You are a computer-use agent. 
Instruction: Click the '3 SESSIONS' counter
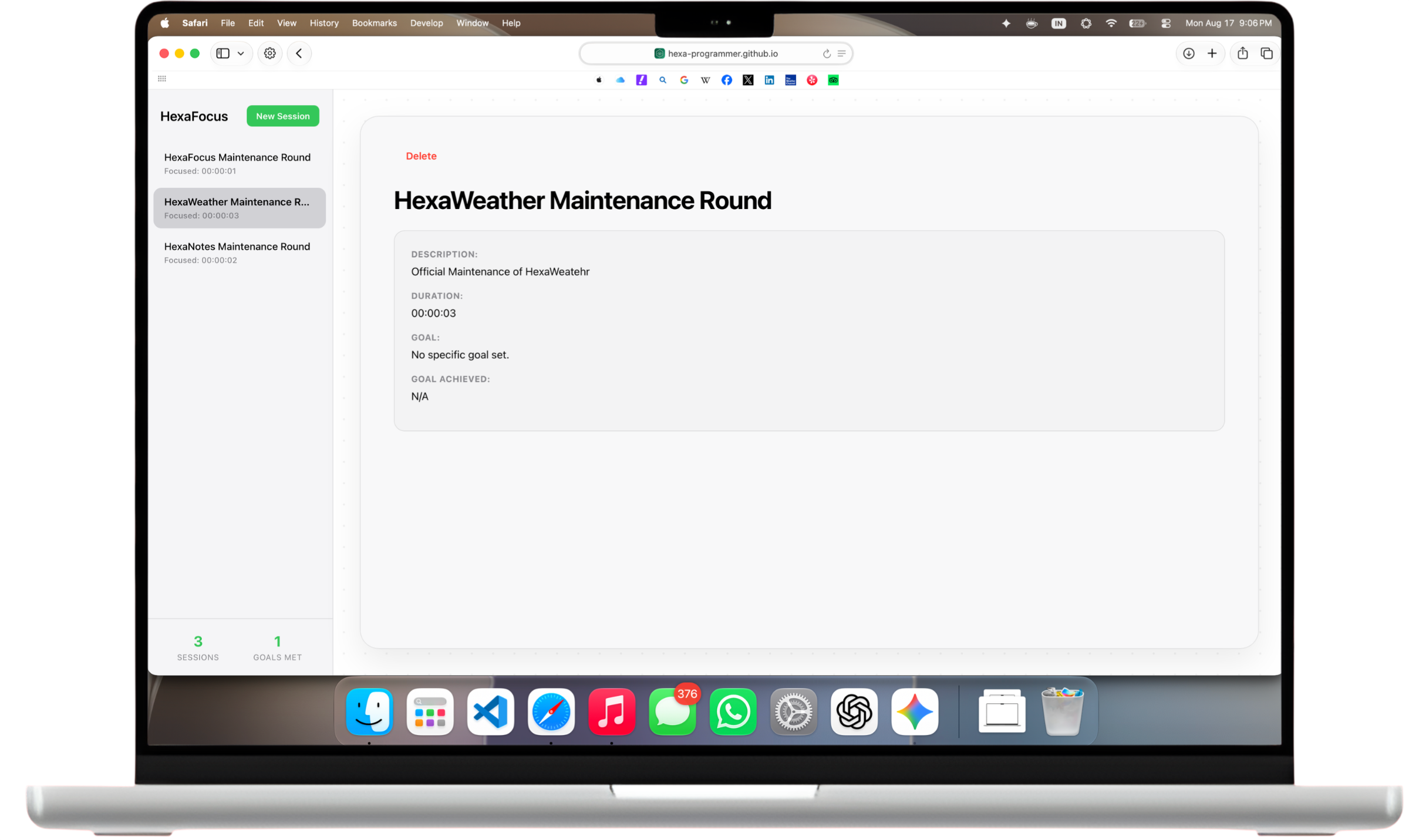[x=198, y=648]
